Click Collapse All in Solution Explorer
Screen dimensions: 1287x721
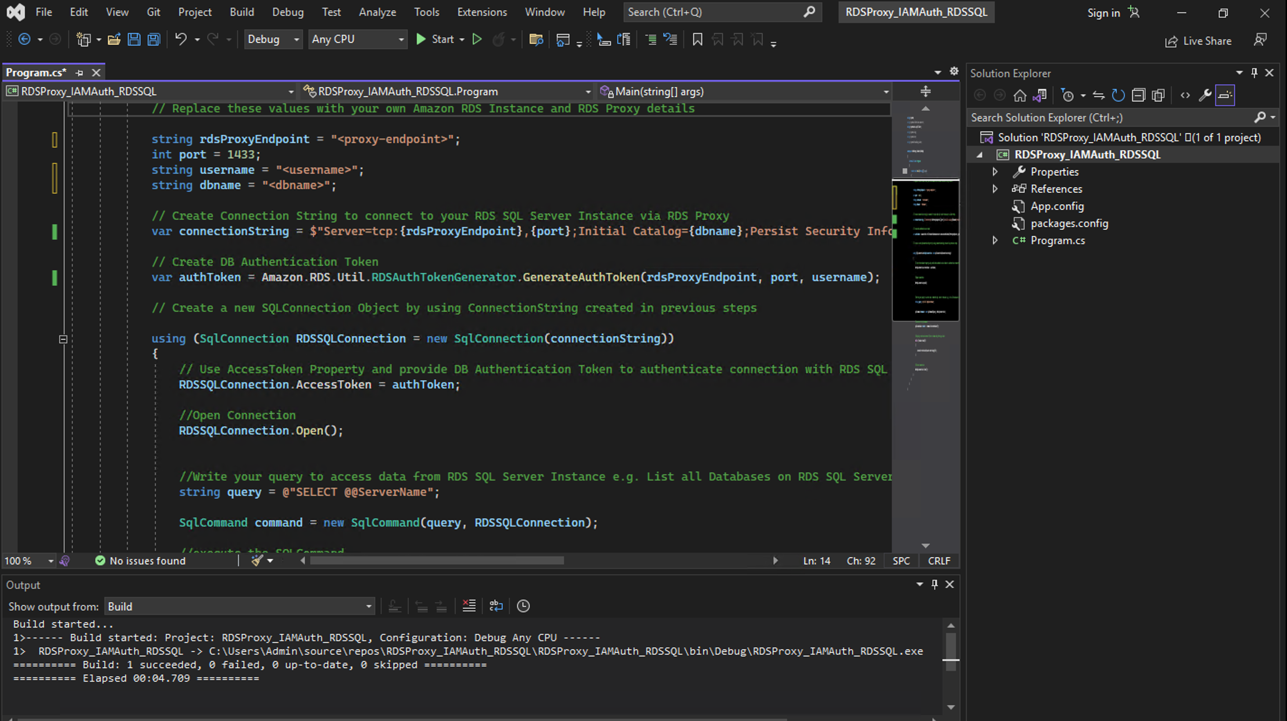coord(1138,96)
